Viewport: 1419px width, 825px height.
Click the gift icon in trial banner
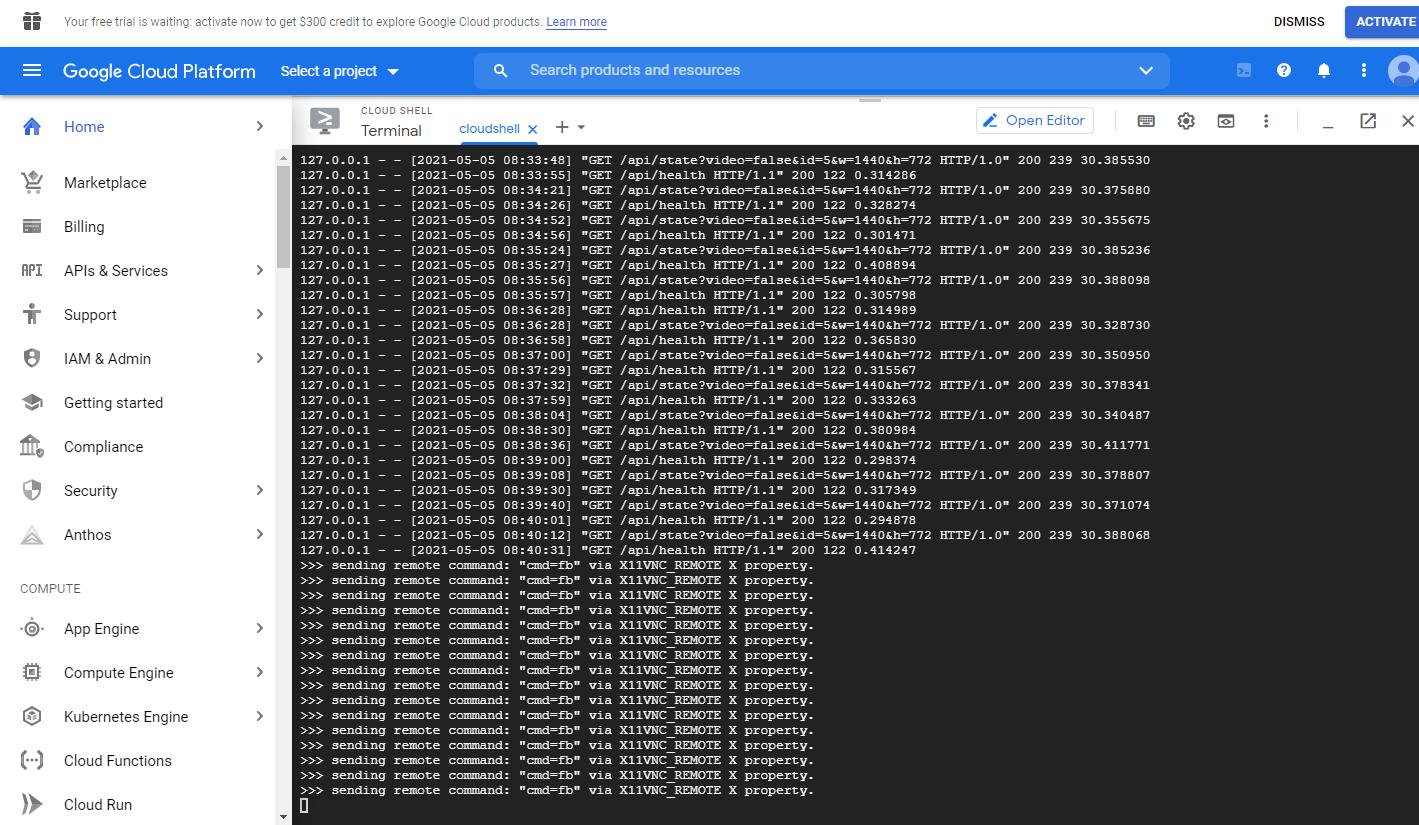32,21
